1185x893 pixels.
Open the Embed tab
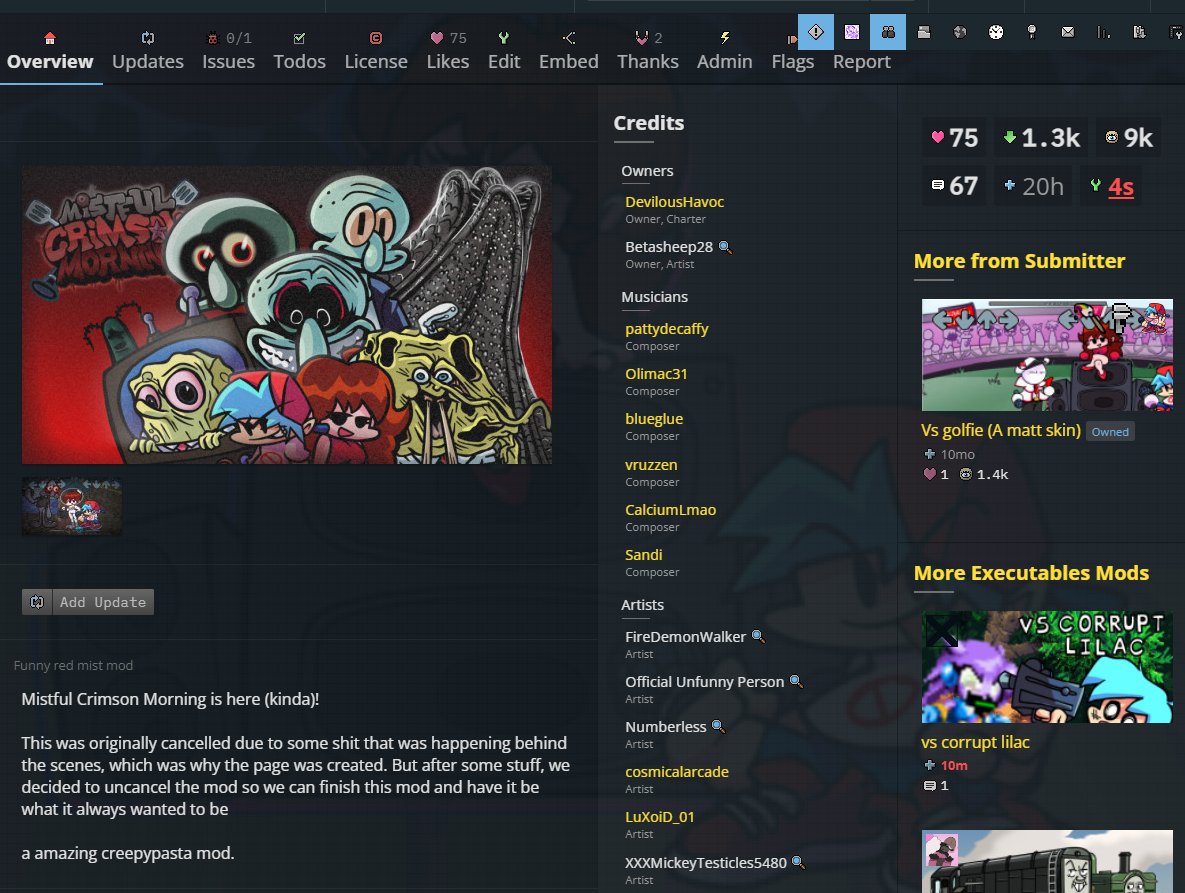click(x=569, y=51)
